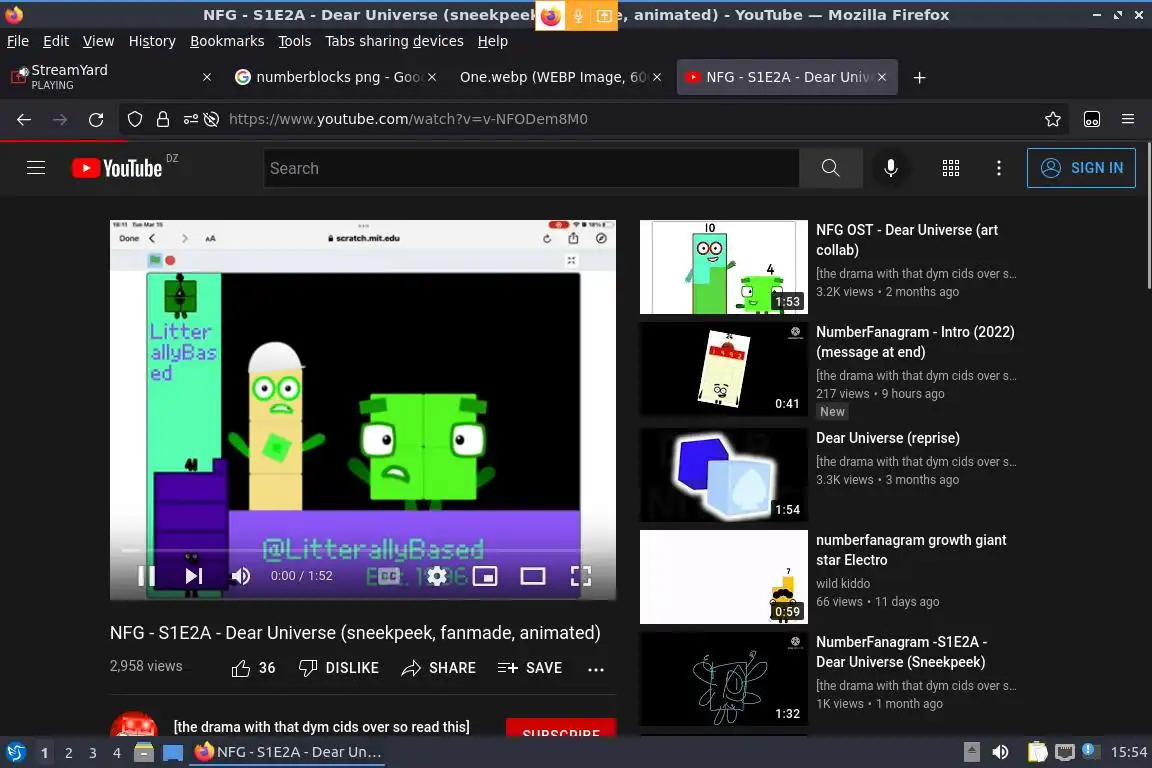Open the channel avatar
Viewport: 1152px width, 768px height.
(x=134, y=724)
